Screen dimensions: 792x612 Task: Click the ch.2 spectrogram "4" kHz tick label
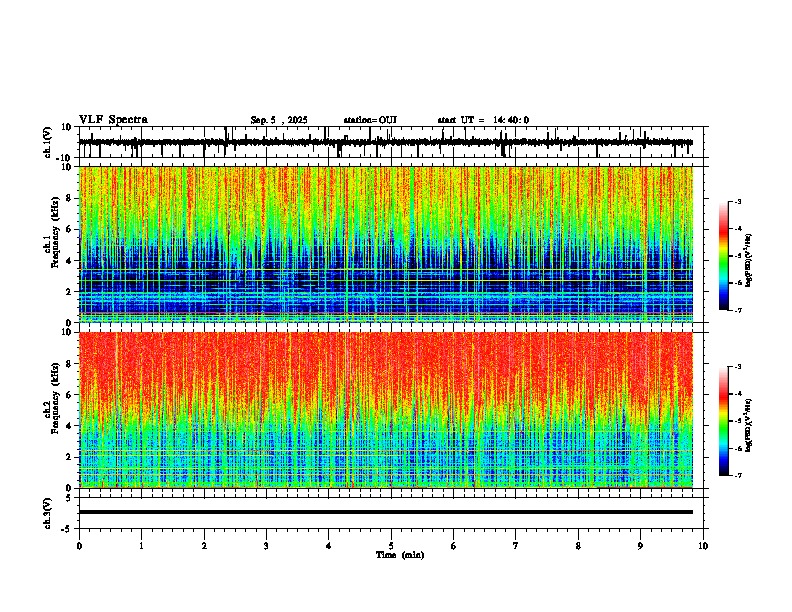click(x=69, y=426)
